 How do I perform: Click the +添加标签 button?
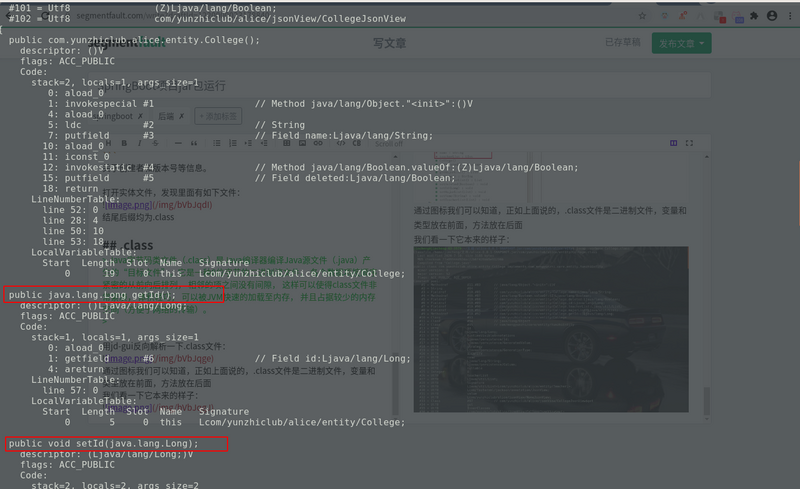(218, 116)
